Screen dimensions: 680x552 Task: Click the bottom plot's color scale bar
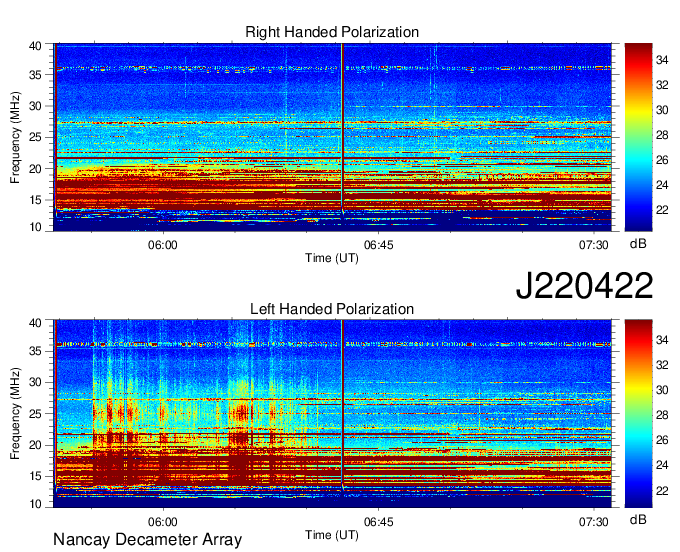(638, 414)
